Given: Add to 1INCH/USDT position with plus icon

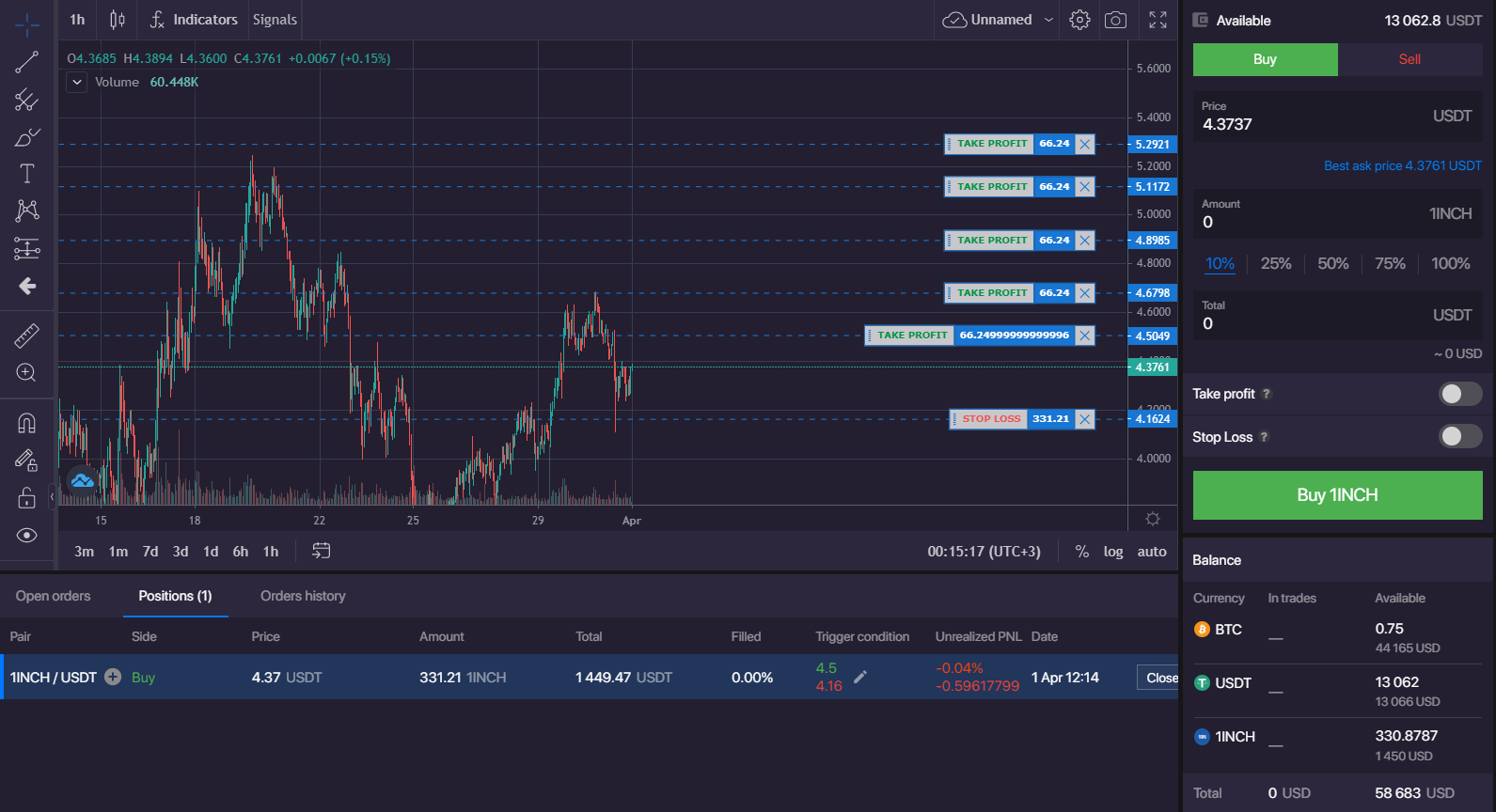Looking at the screenshot, I should (x=113, y=677).
